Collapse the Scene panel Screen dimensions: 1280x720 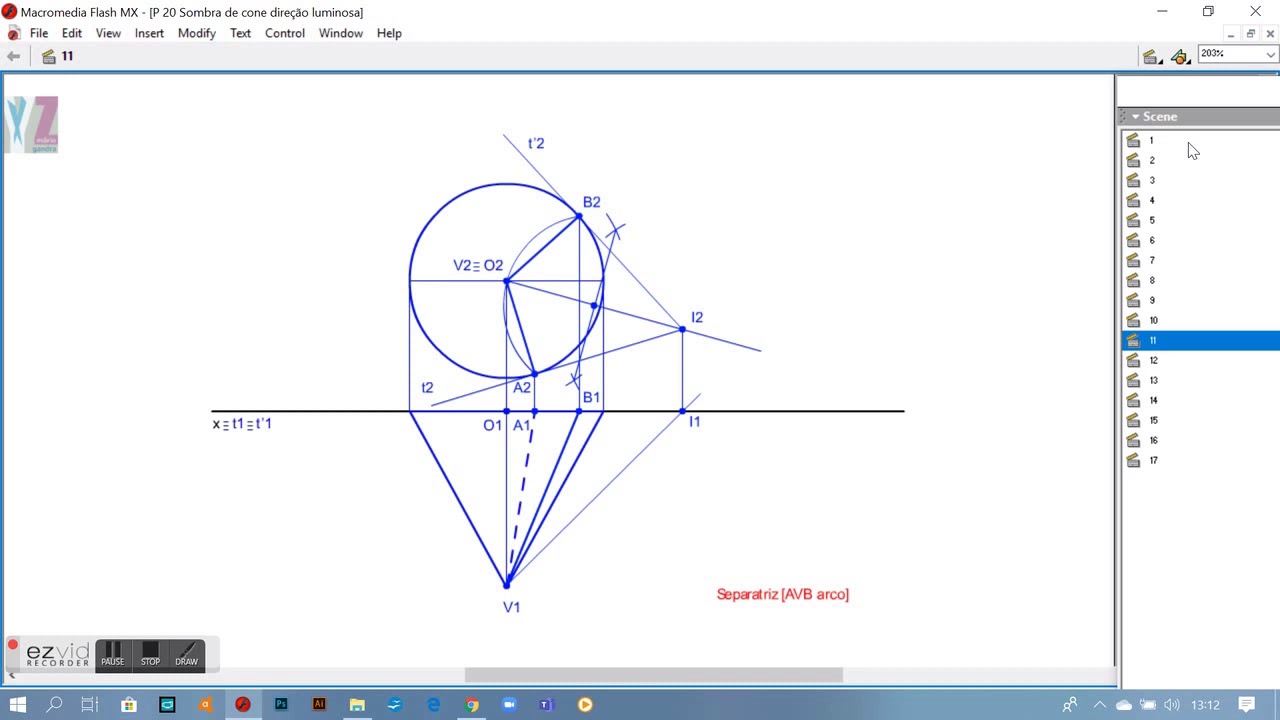(x=1135, y=117)
